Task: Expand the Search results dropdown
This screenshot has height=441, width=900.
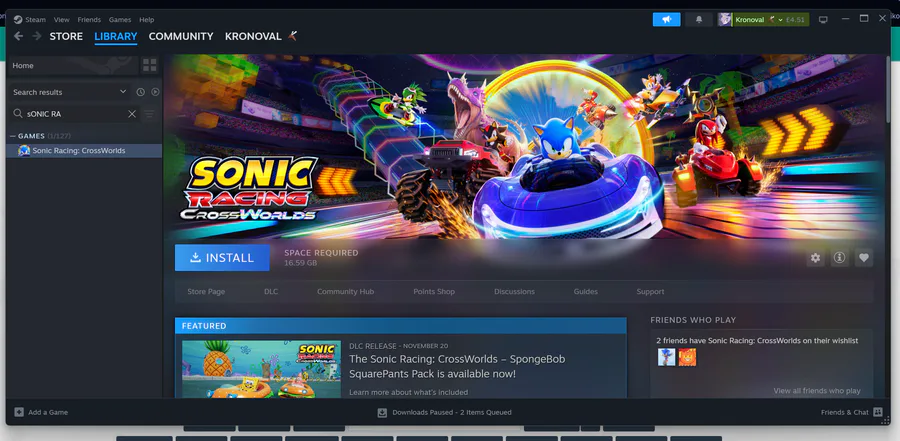Action: point(69,92)
